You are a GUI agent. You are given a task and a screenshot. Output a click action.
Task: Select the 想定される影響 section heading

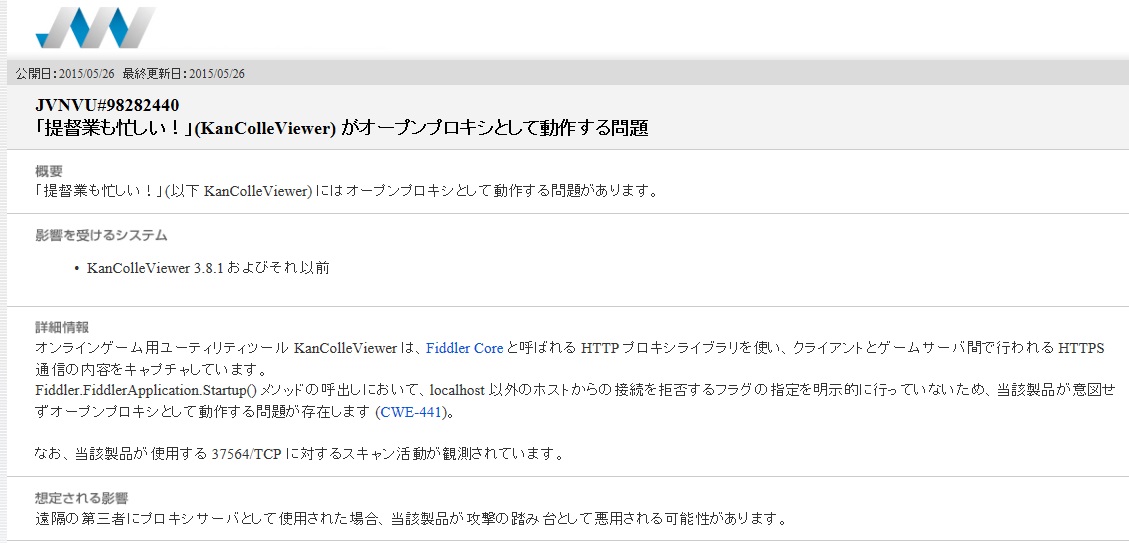pos(81,498)
